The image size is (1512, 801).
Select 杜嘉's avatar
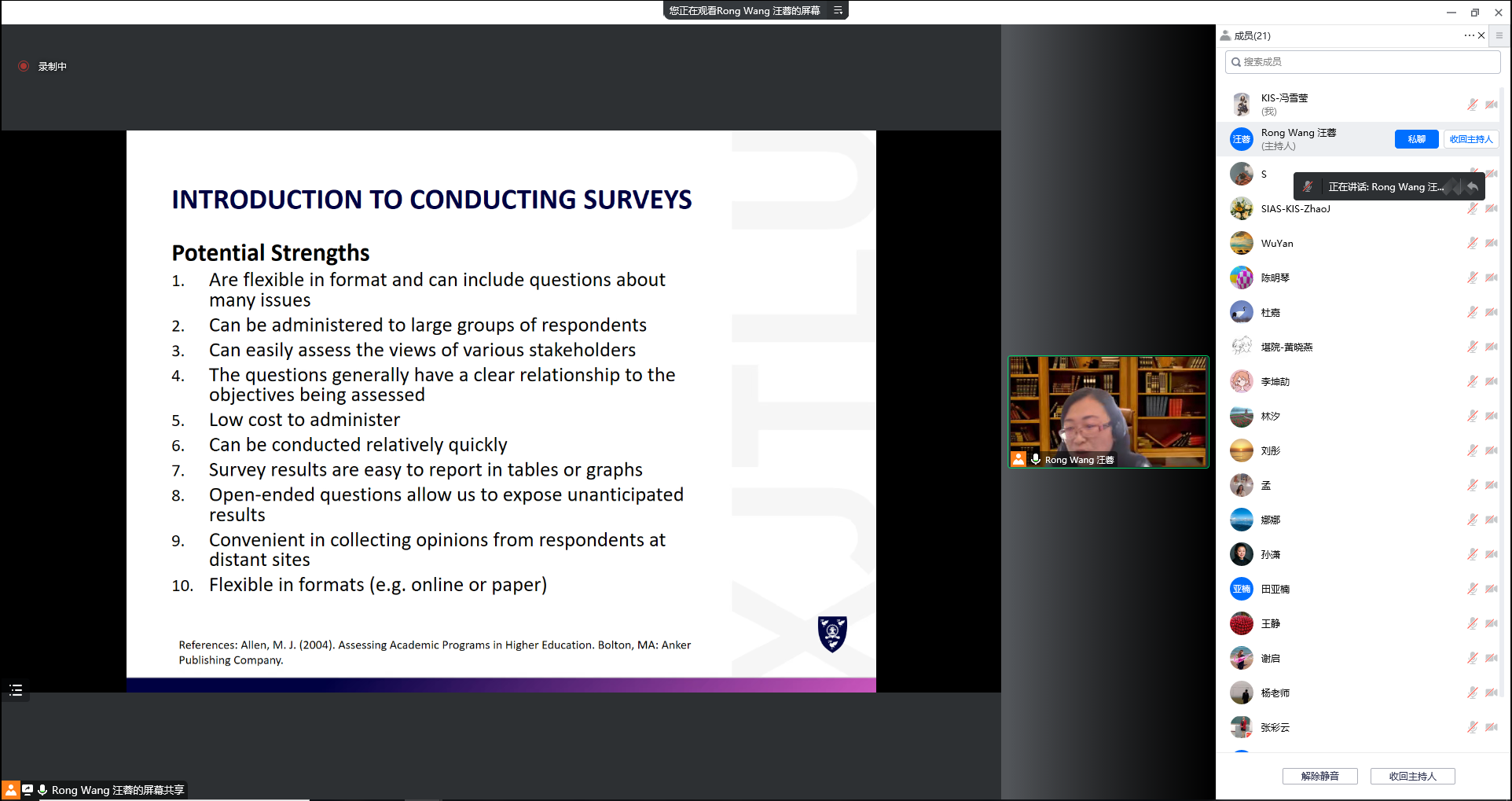pos(1242,312)
